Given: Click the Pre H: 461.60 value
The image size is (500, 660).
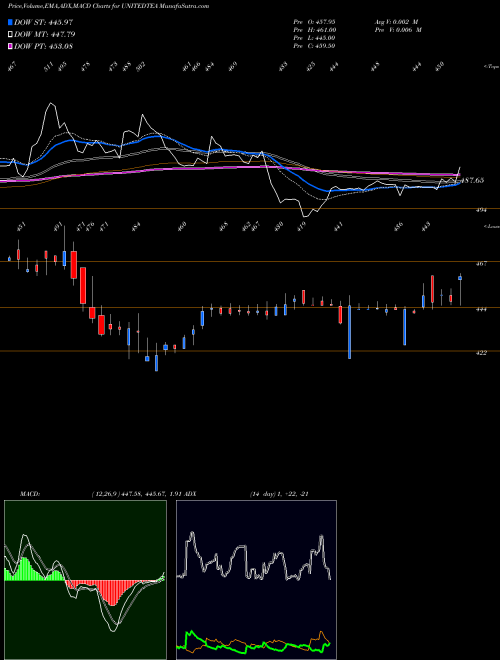Looking at the screenshot, I should click(x=314, y=30).
